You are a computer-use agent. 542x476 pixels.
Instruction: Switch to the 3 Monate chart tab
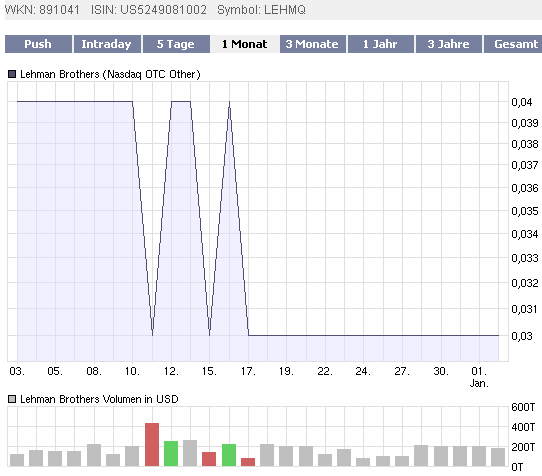[312, 44]
